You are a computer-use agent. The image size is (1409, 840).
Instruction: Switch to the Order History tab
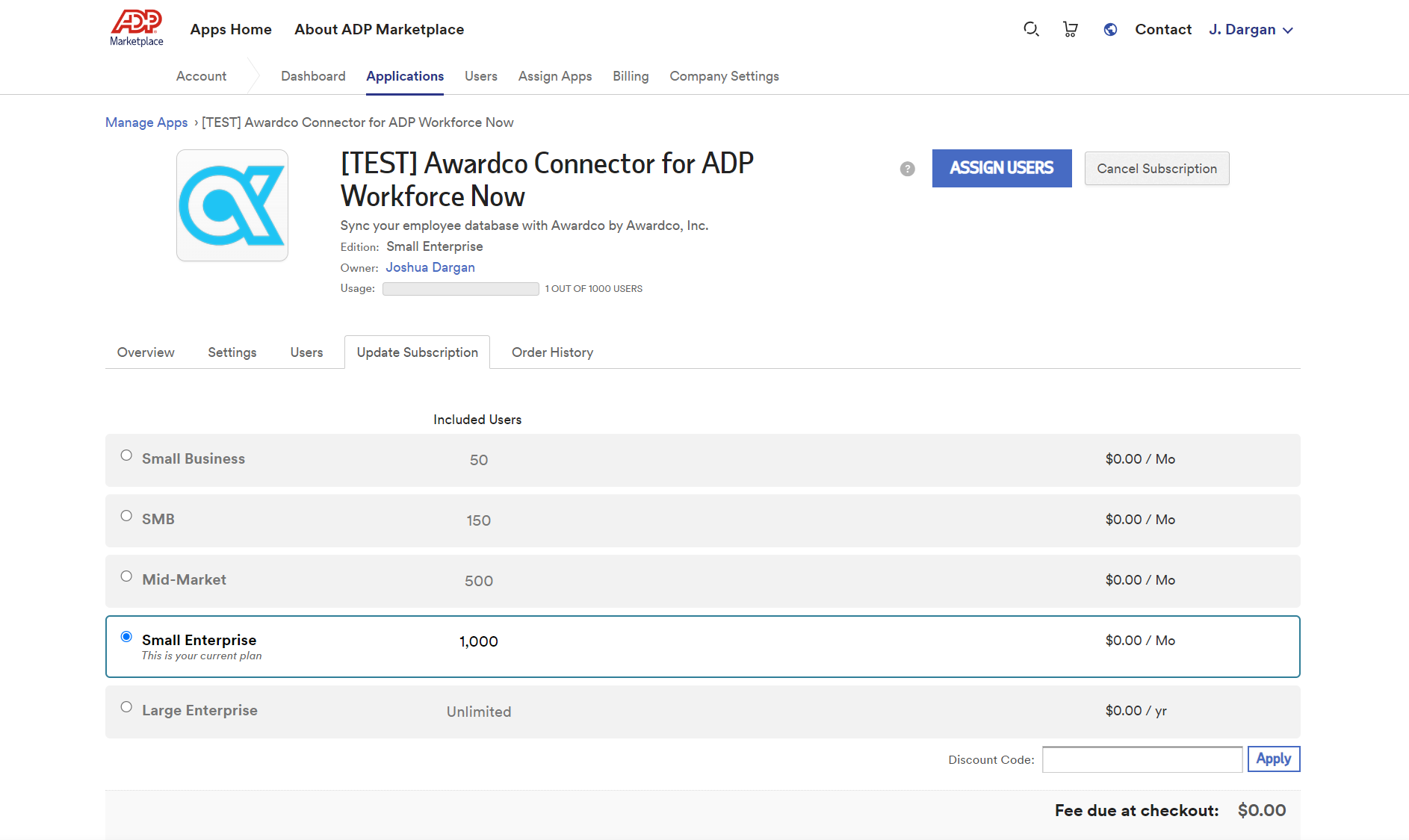pyautogui.click(x=552, y=352)
